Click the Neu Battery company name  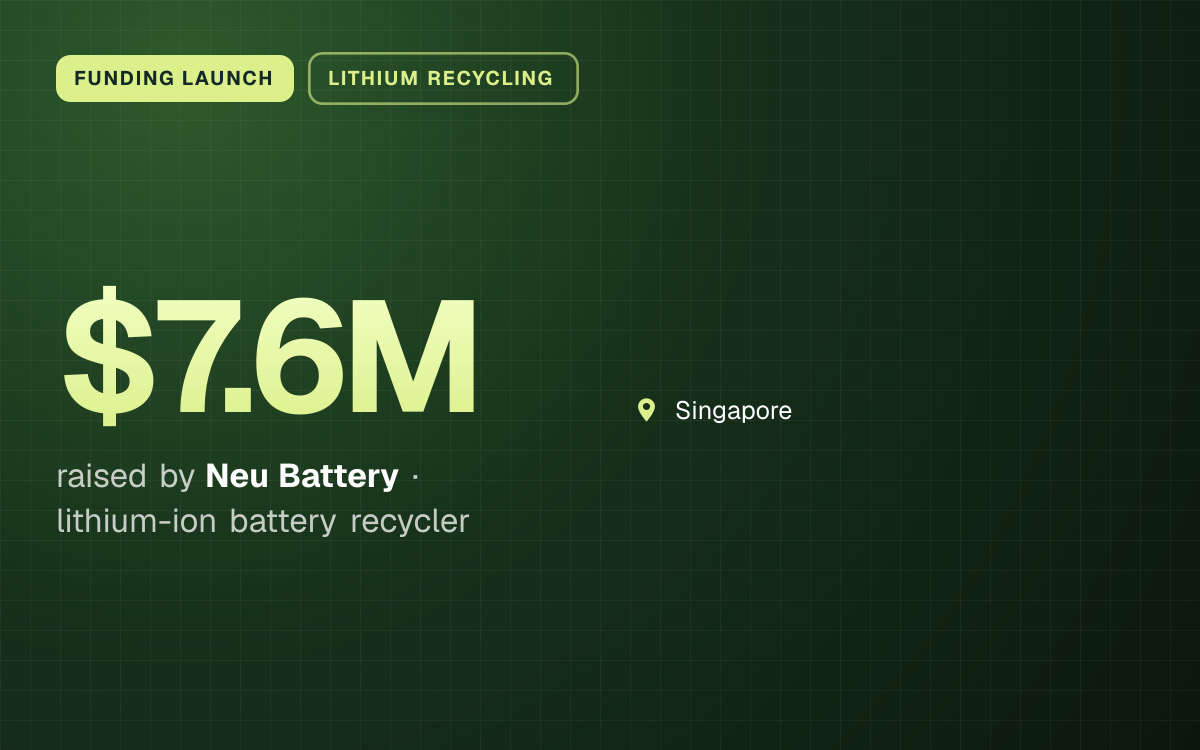coord(302,476)
